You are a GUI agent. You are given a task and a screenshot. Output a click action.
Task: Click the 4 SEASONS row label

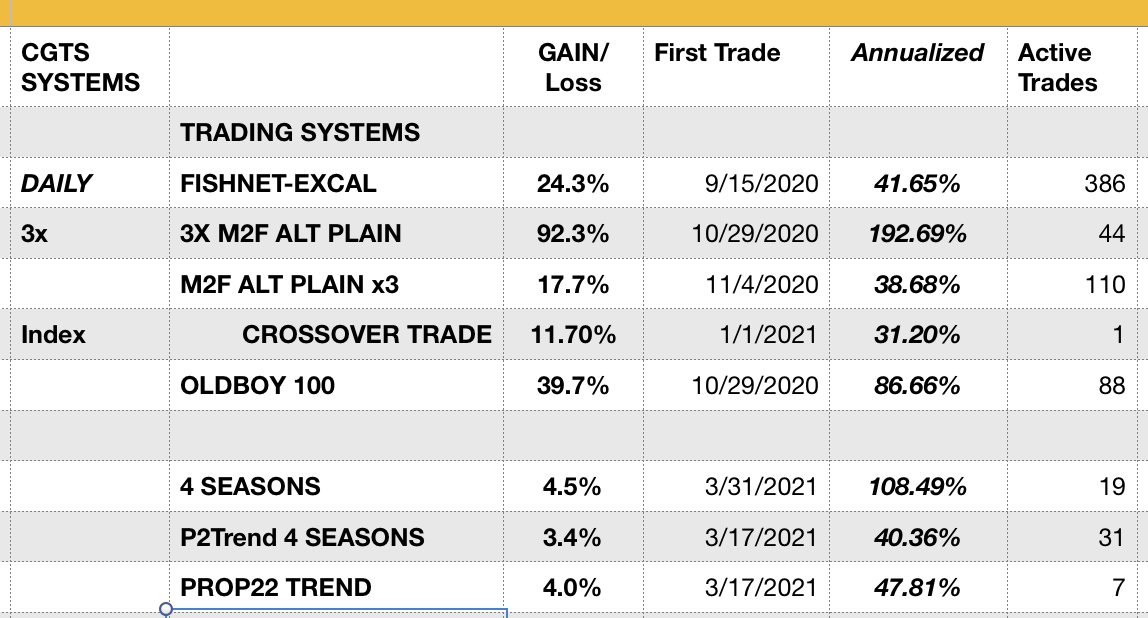click(x=251, y=487)
